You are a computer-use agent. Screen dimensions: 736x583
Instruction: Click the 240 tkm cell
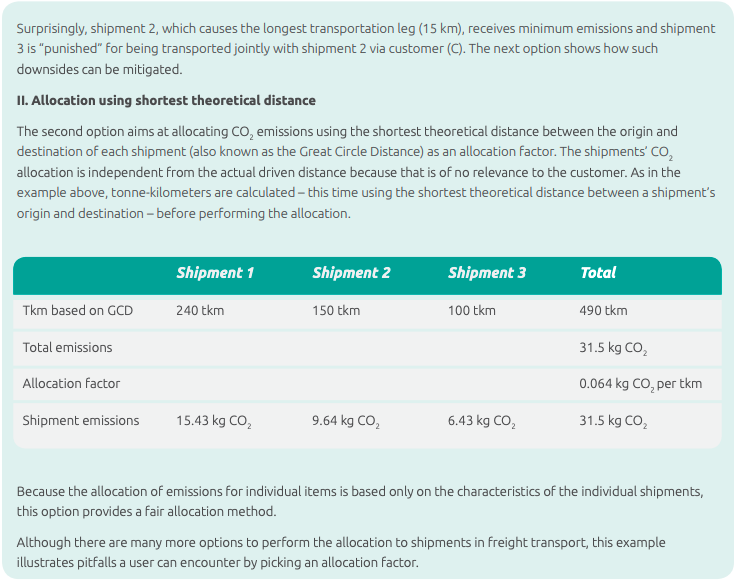point(200,311)
